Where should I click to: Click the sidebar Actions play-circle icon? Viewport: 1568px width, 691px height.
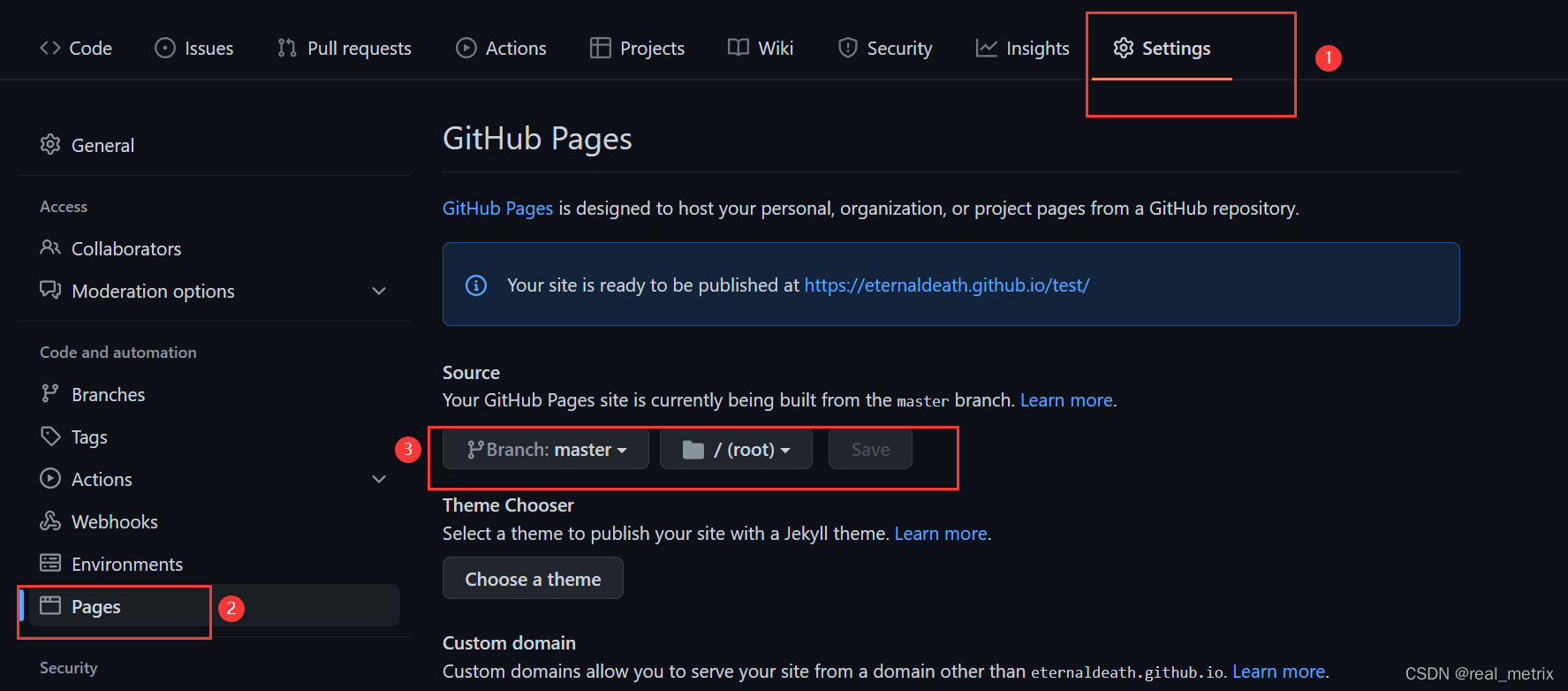50,478
